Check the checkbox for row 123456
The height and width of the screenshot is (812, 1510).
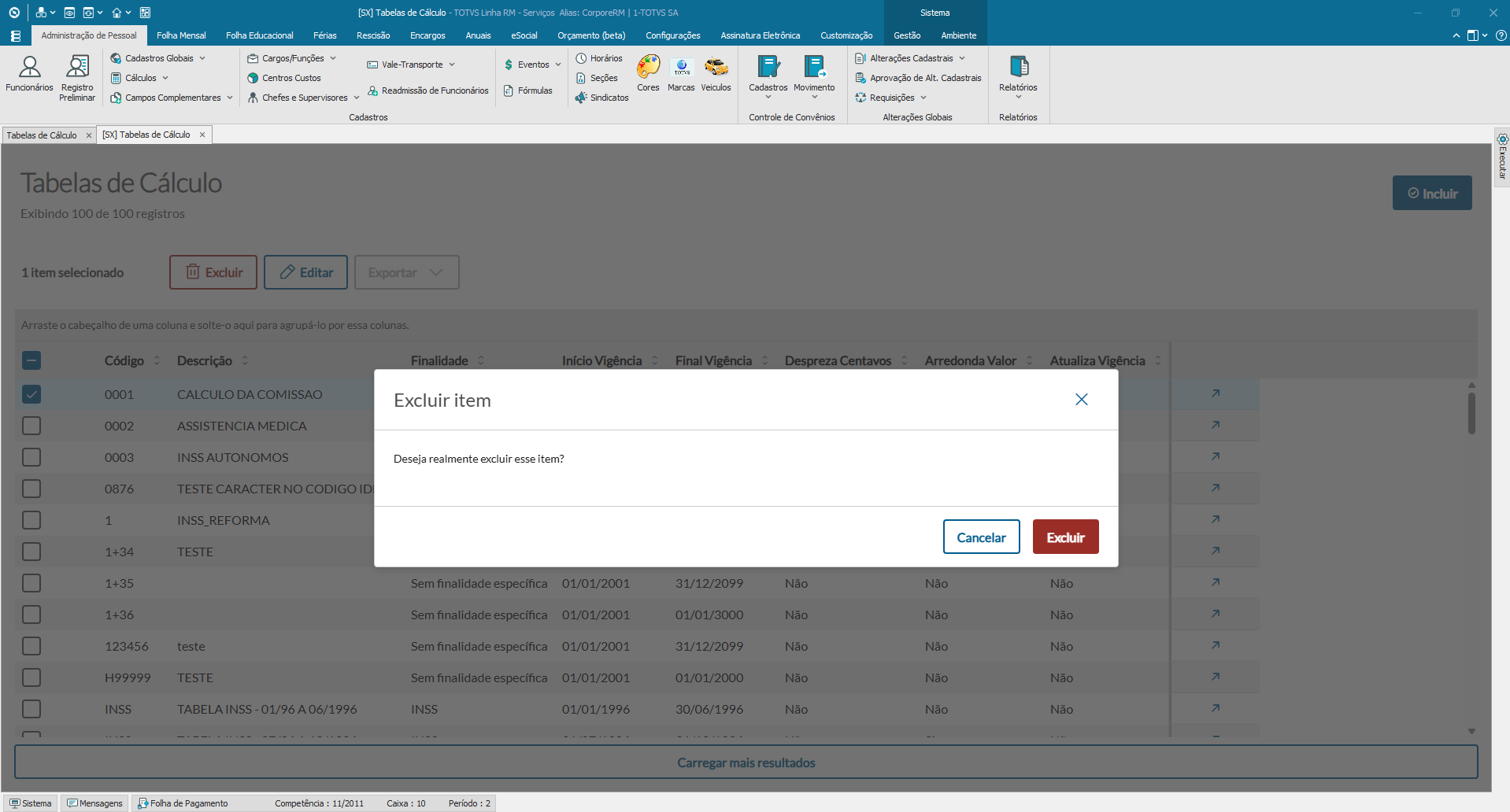pyautogui.click(x=31, y=646)
